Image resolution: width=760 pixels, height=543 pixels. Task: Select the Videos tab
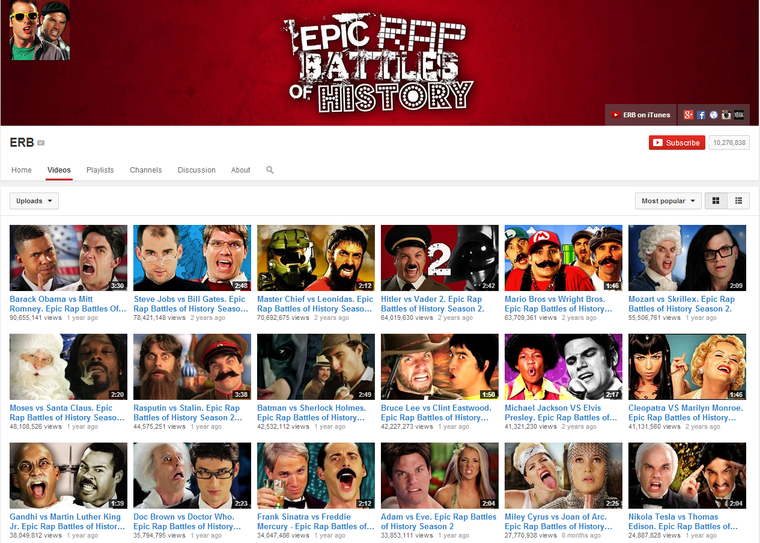pos(59,170)
